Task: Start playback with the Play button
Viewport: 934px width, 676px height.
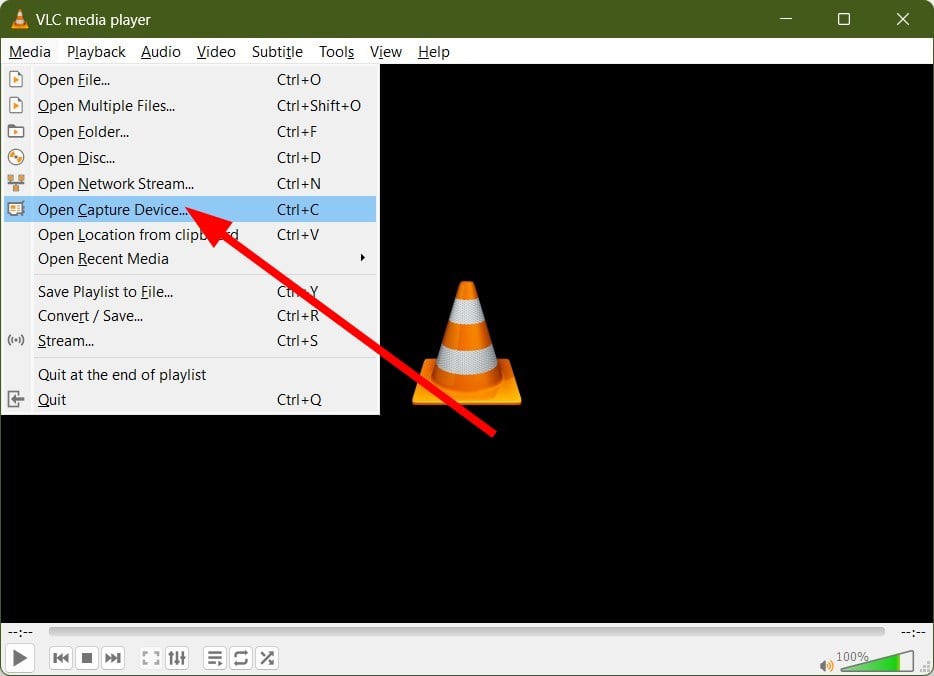Action: pos(19,658)
